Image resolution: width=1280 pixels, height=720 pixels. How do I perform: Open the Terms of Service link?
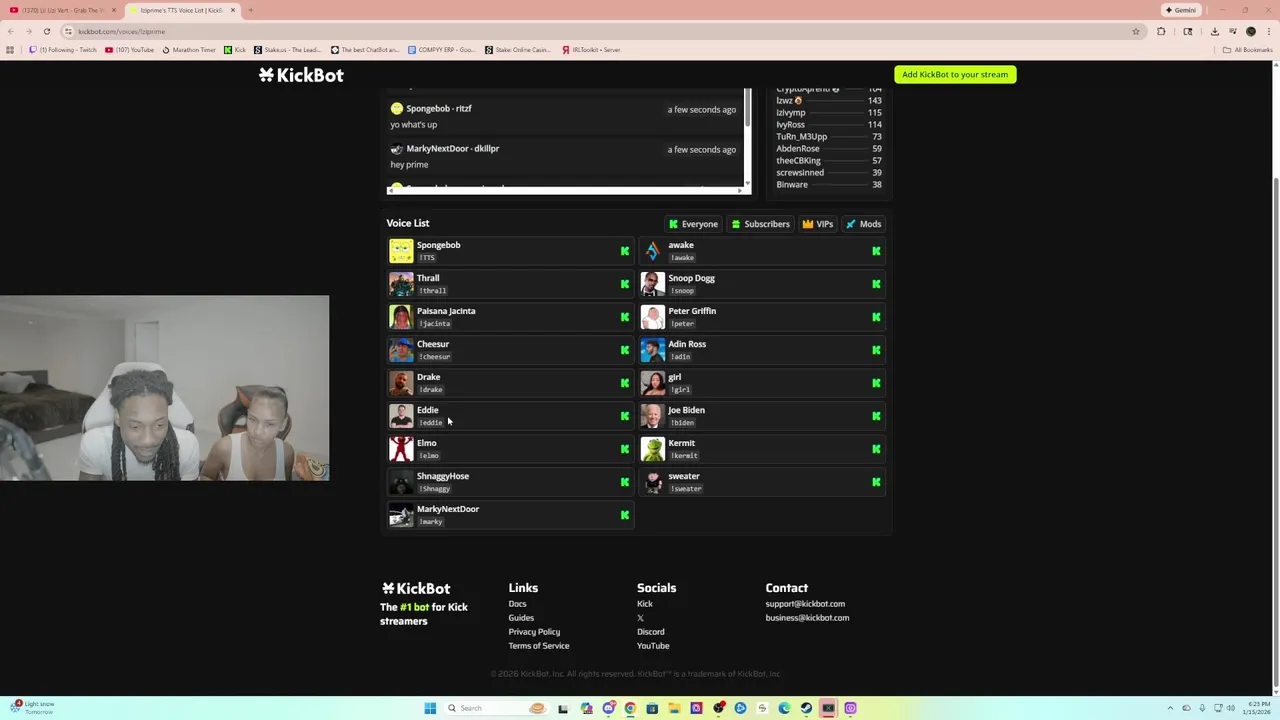pos(539,646)
